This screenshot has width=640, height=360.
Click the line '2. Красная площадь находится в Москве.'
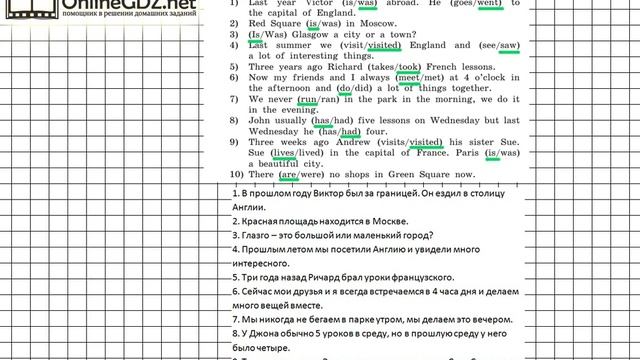pos(320,222)
